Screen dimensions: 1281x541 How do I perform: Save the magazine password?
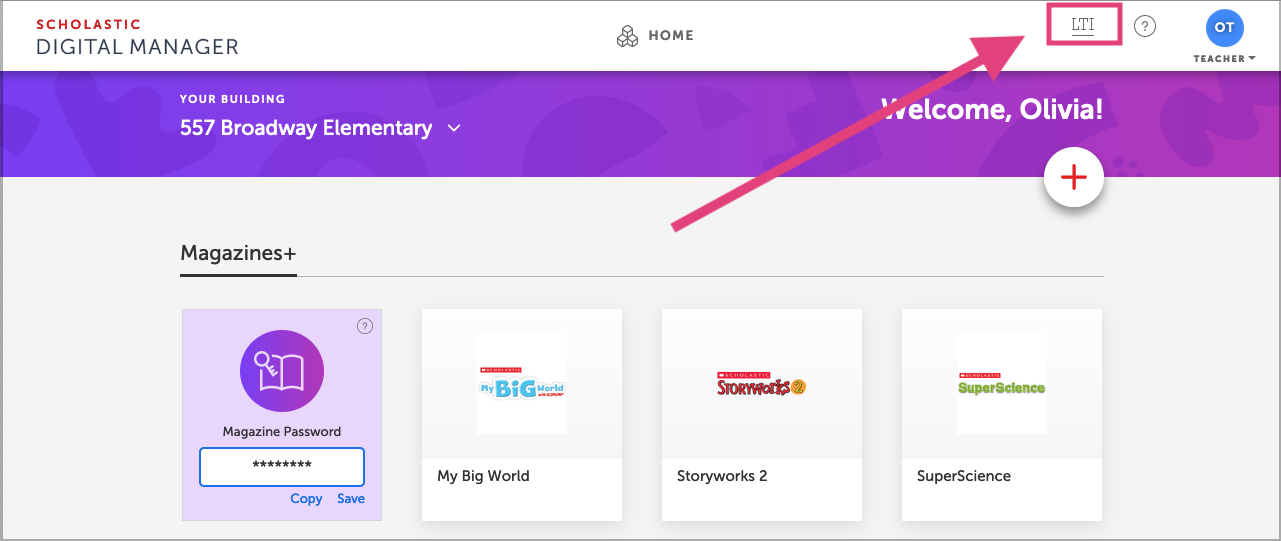coord(351,499)
